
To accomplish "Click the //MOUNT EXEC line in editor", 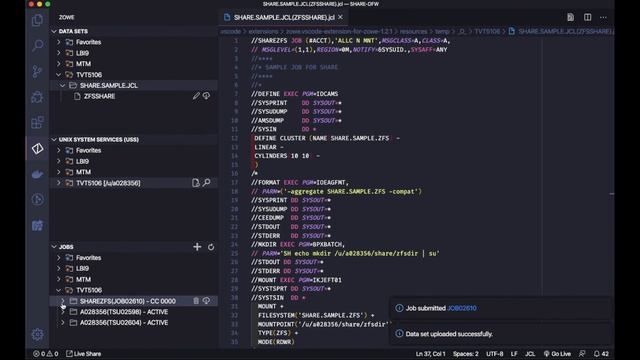I will coord(296,280).
